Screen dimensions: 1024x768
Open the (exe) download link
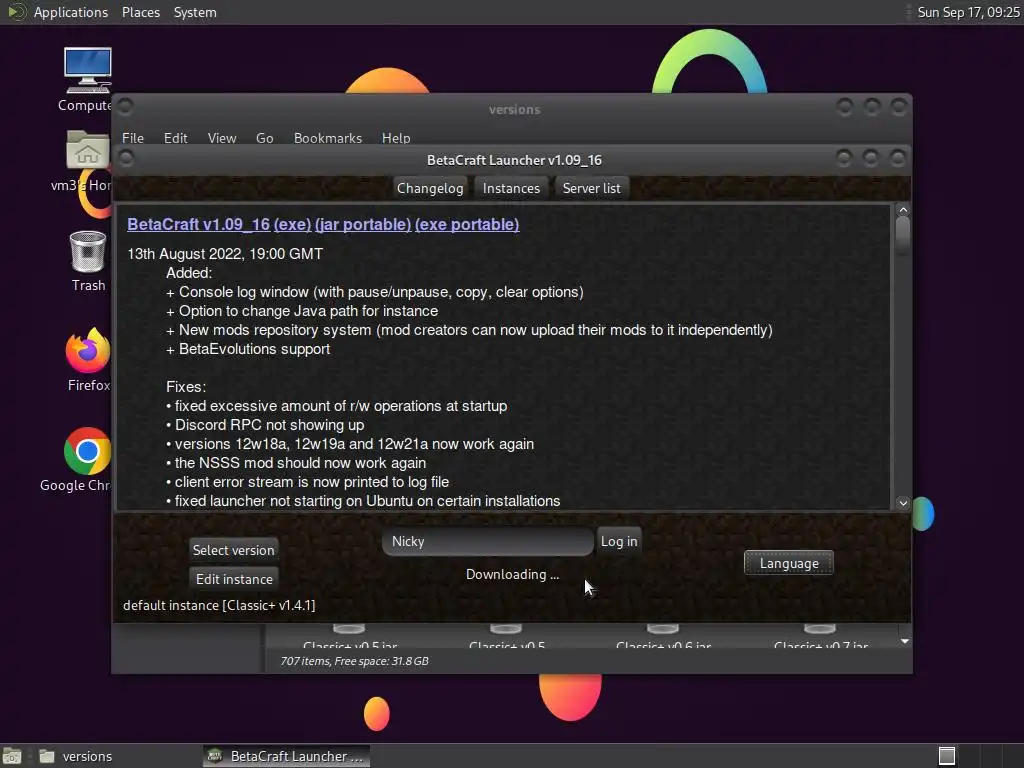tap(292, 224)
